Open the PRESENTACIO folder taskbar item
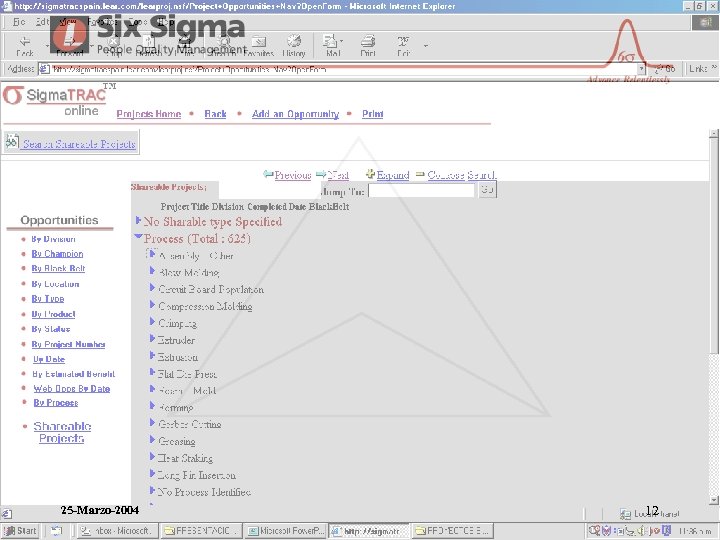720x540 pixels. (202, 531)
